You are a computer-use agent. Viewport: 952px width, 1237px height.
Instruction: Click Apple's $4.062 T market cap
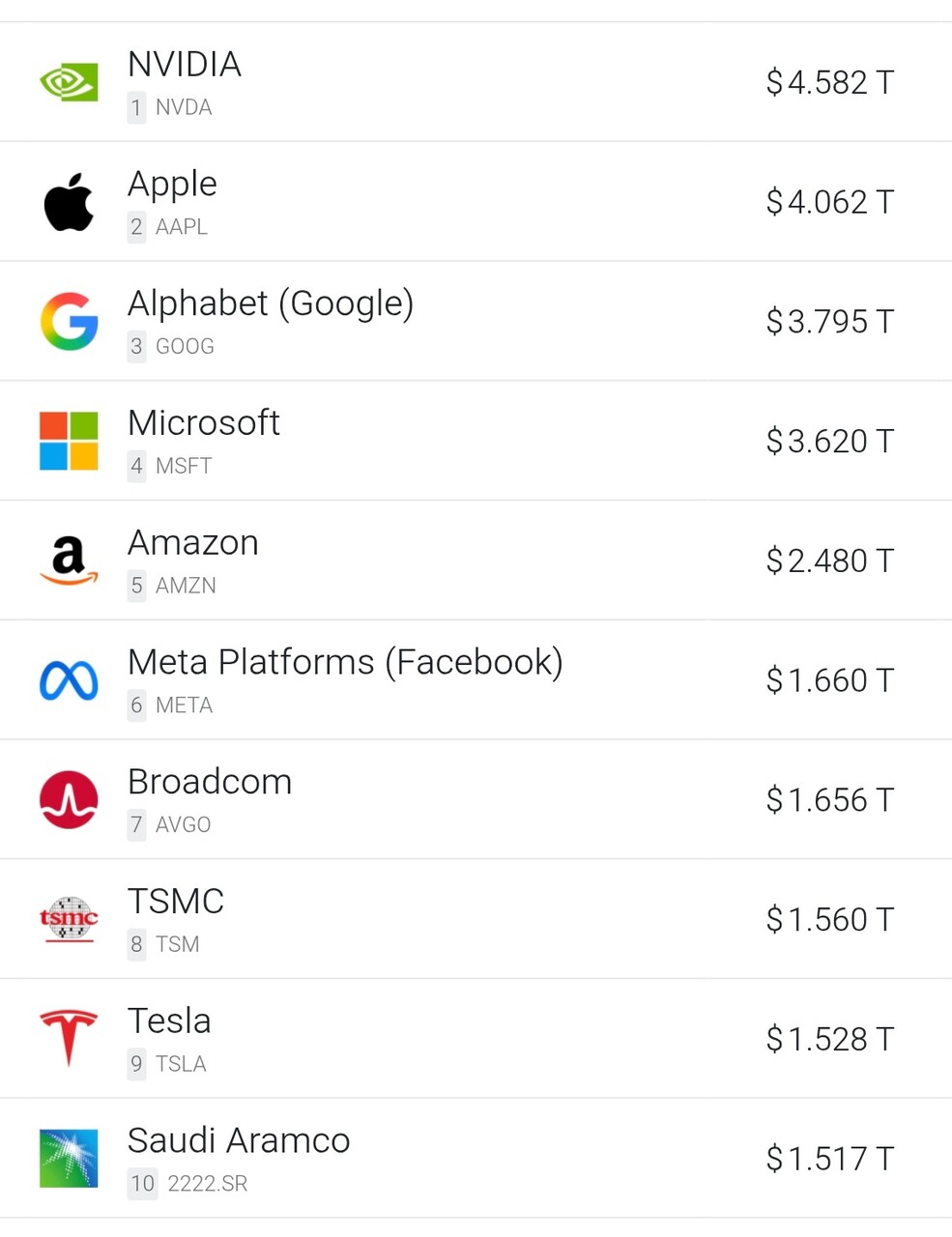829,202
